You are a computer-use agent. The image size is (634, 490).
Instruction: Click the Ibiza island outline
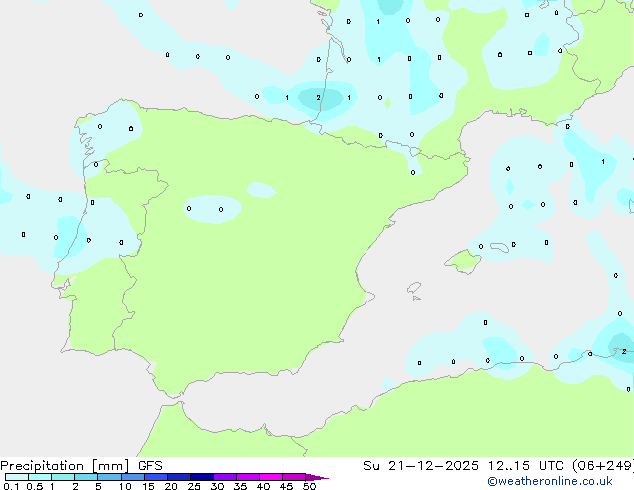414,288
